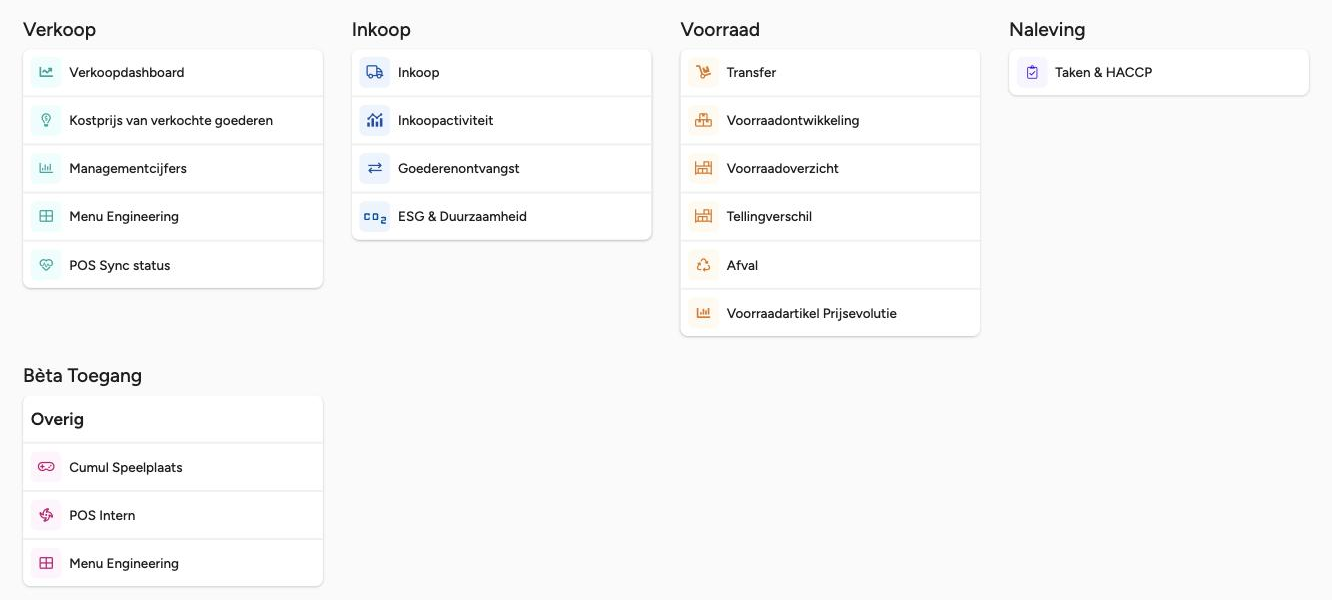Click the CO2 icon for ESG & Duurzaamheid
The width and height of the screenshot is (1332, 600).
(375, 216)
